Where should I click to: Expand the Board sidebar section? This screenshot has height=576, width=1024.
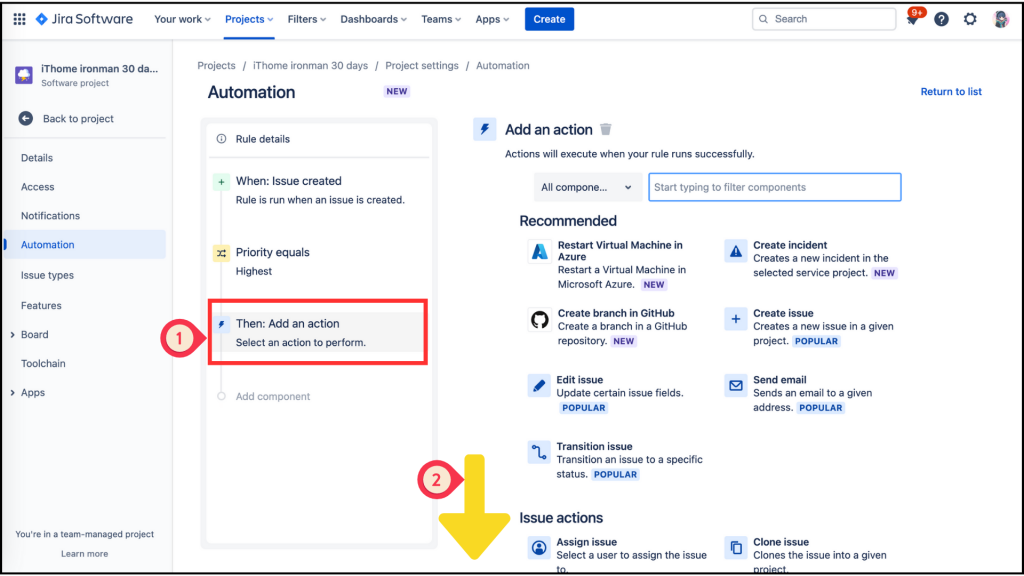(12, 335)
